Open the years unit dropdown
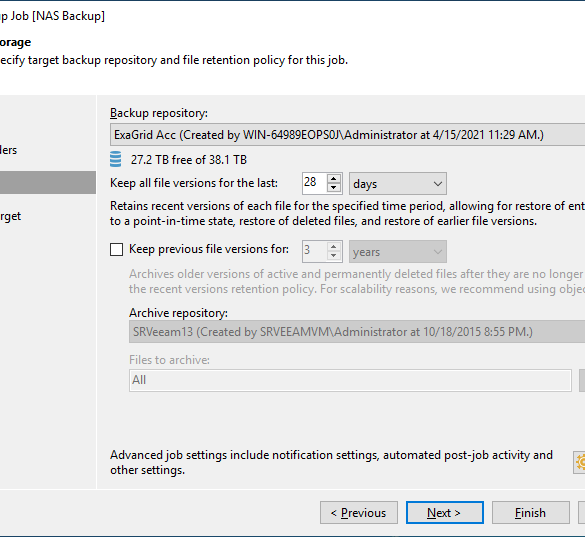 pyautogui.click(x=398, y=252)
